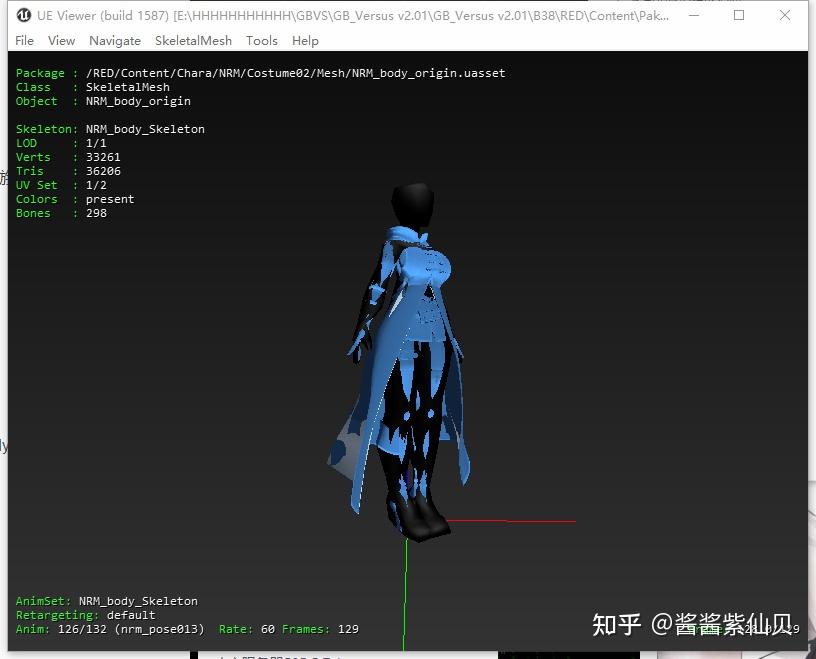This screenshot has width=816, height=659.
Task: Open the Navigate menu
Action: click(x=115, y=41)
